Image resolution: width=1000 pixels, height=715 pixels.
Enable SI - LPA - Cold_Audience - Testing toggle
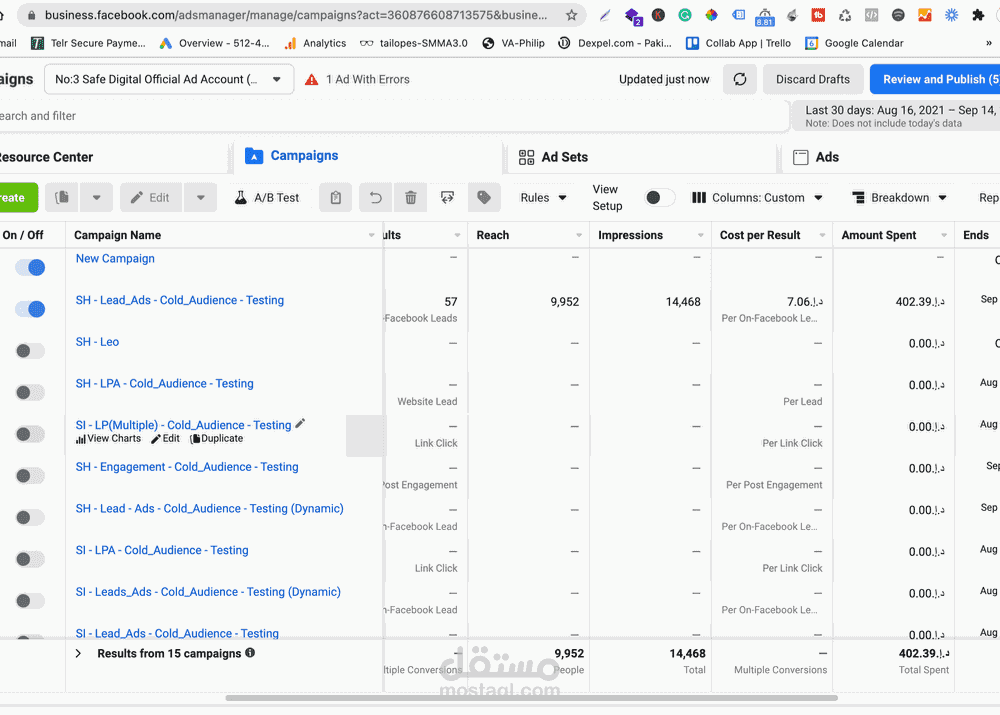pyautogui.click(x=30, y=559)
